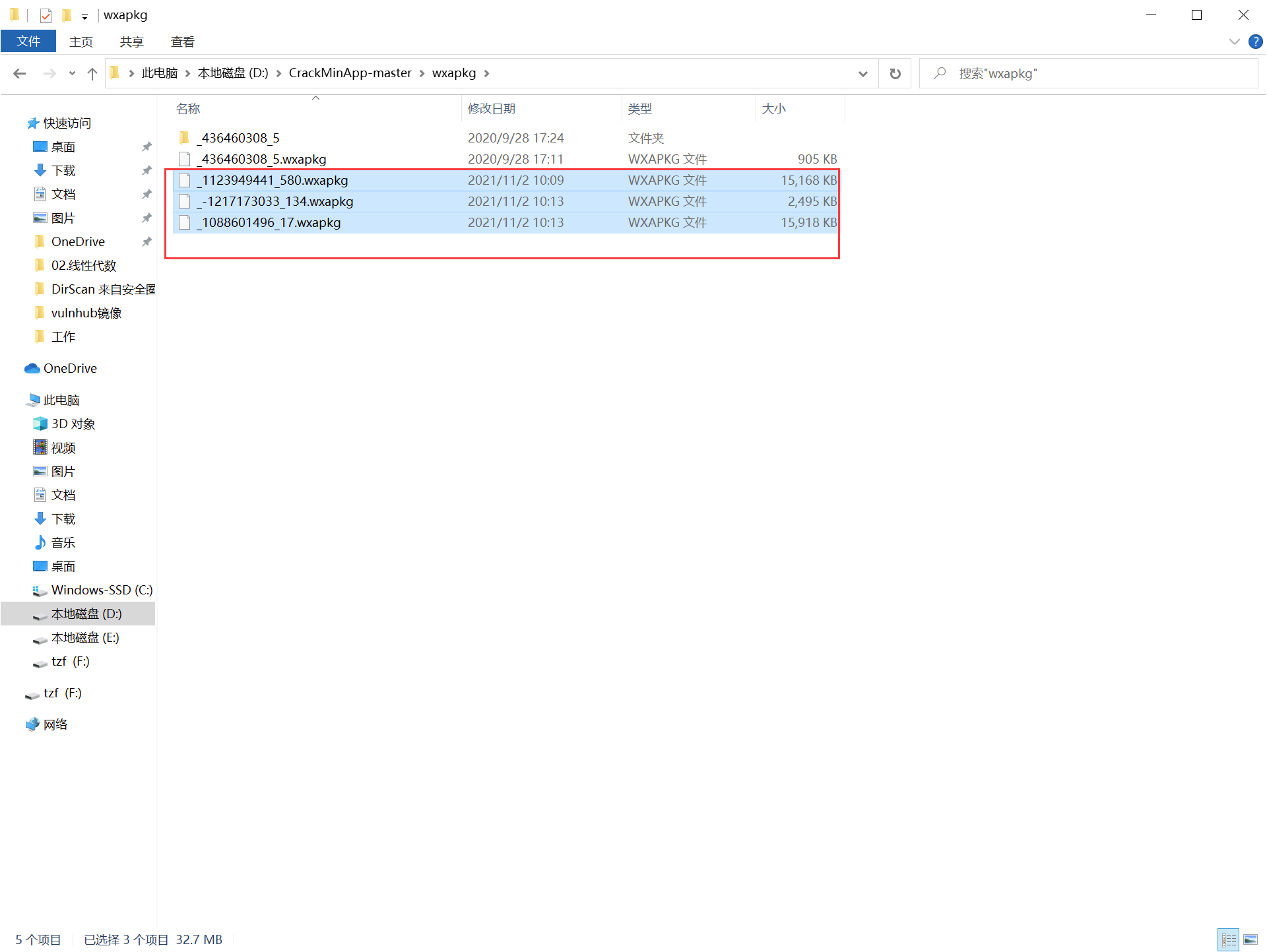Open the 主页 ribbon tab
Screen dimensions: 1267x952
pyautogui.click(x=81, y=42)
